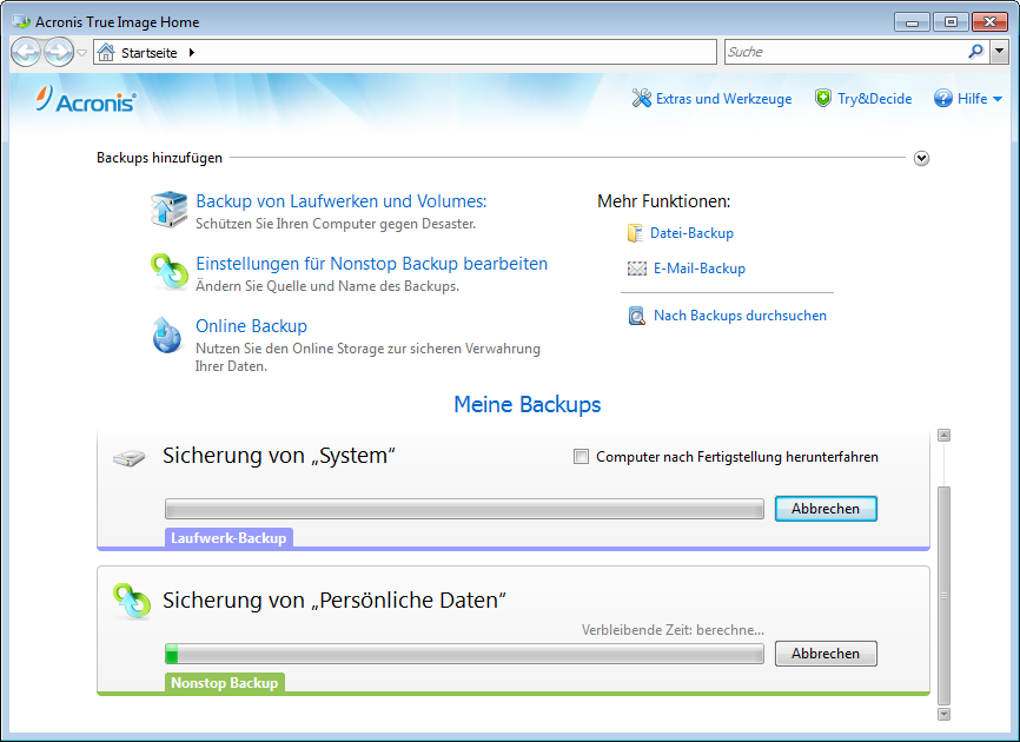Click the Sicherung von „System“ title
Viewport: 1020px width, 742px height.
click(x=278, y=456)
